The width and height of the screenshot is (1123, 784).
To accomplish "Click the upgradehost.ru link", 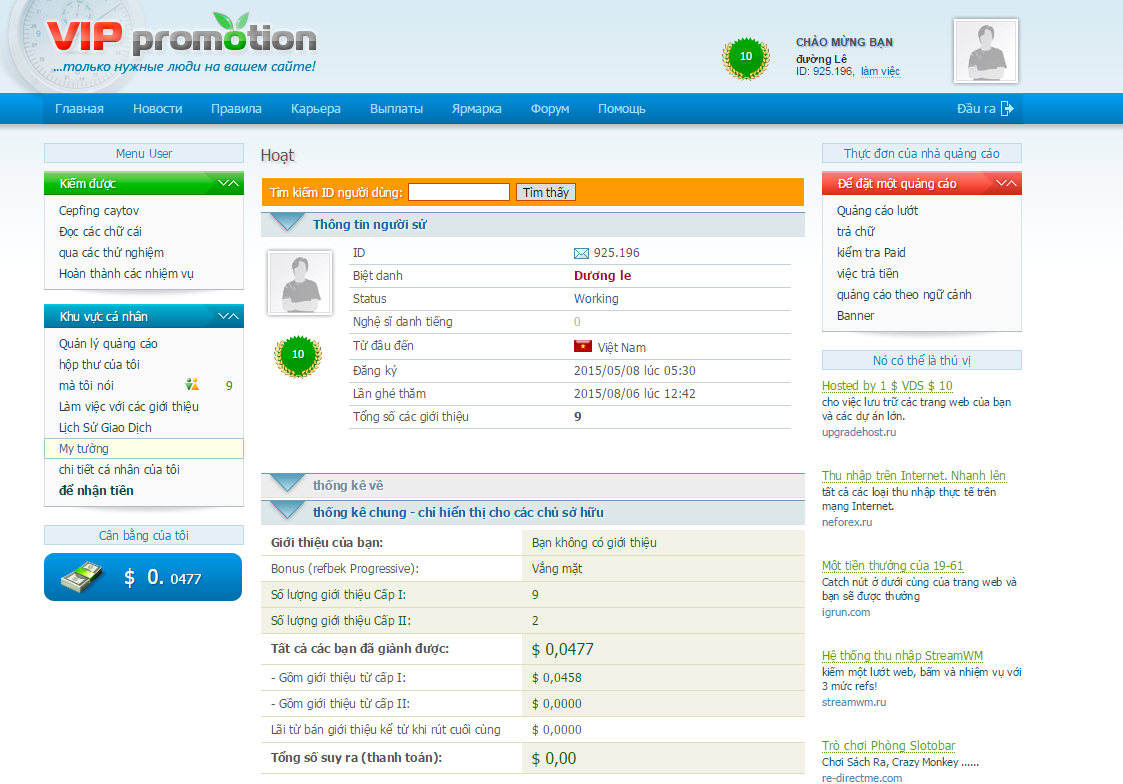I will (x=859, y=432).
